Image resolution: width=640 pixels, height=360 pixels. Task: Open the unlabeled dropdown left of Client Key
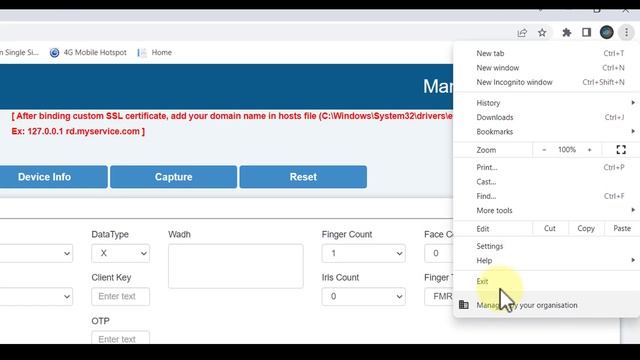tap(36, 296)
